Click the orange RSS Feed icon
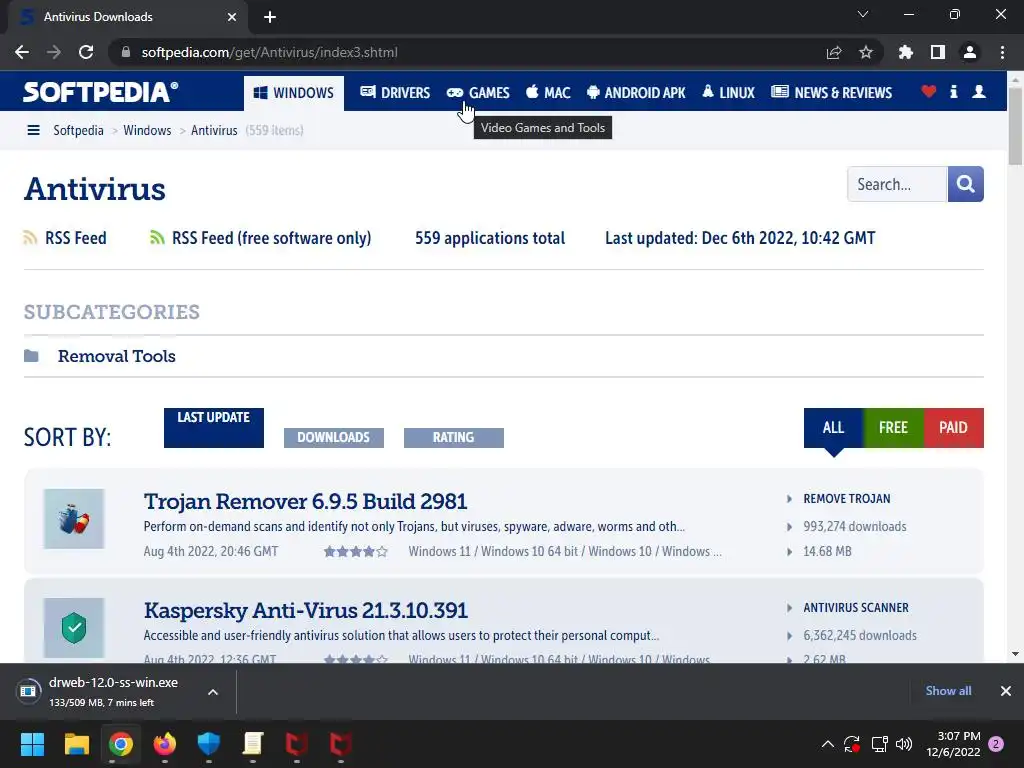The height and width of the screenshot is (768, 1024). tap(30, 238)
